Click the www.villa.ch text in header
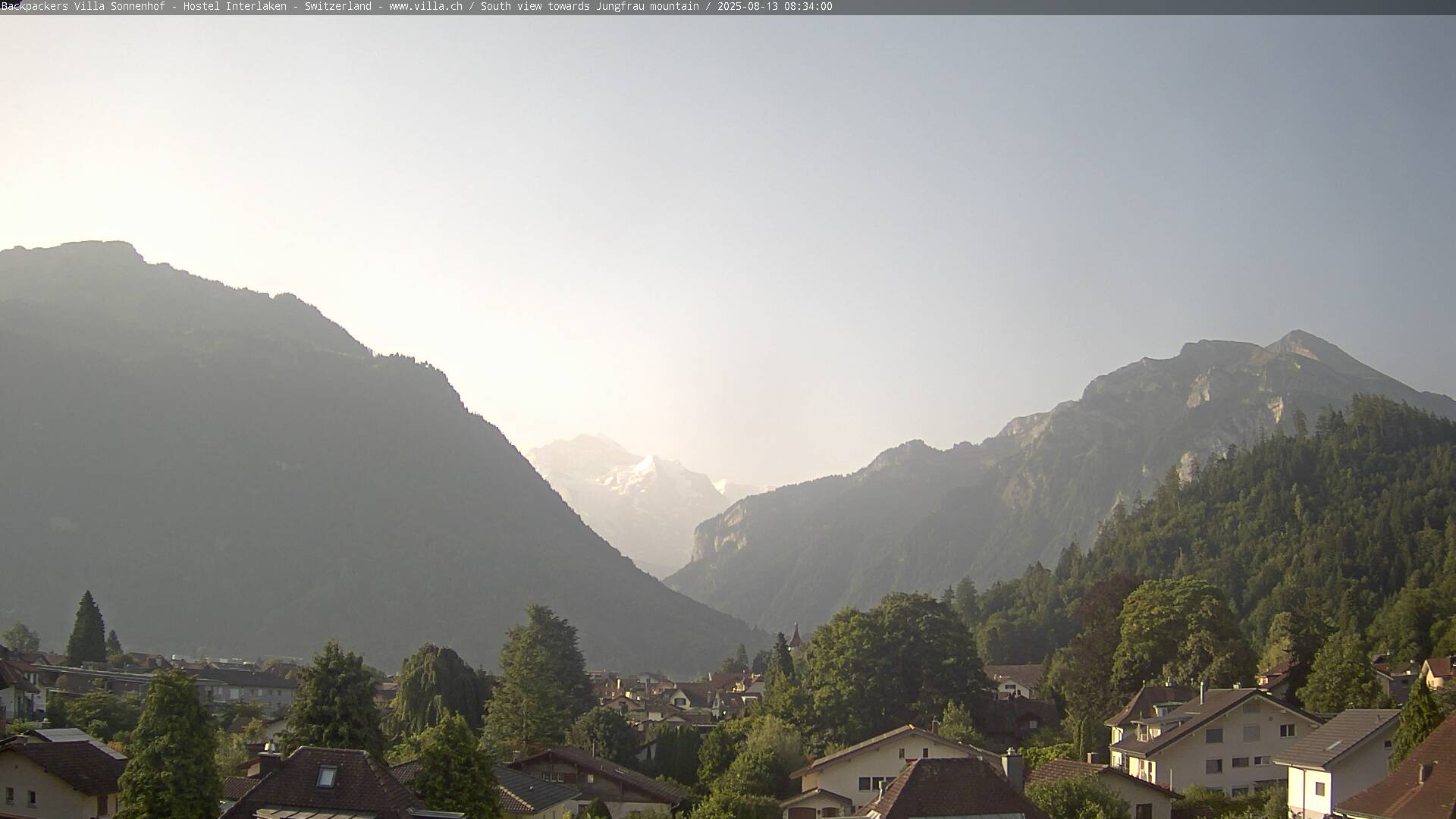 (425, 6)
